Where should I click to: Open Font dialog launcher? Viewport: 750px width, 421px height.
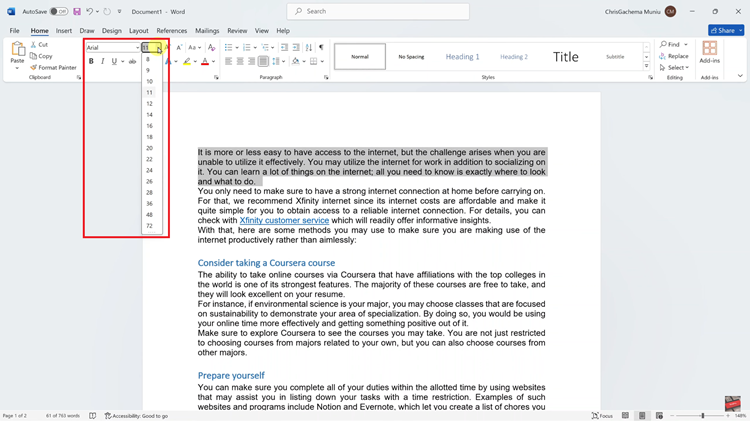point(216,77)
